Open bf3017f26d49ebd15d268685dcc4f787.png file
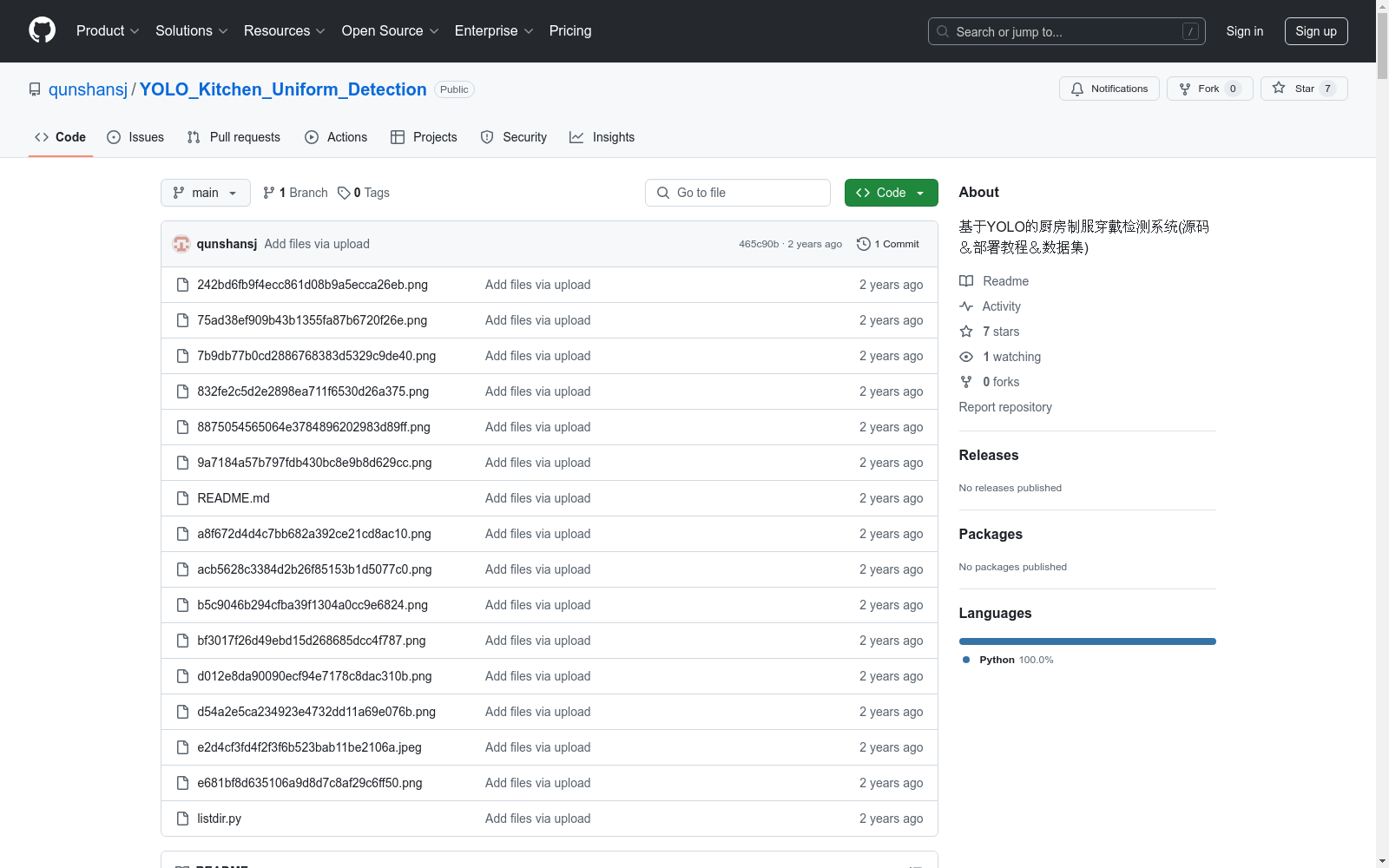 [x=312, y=641]
